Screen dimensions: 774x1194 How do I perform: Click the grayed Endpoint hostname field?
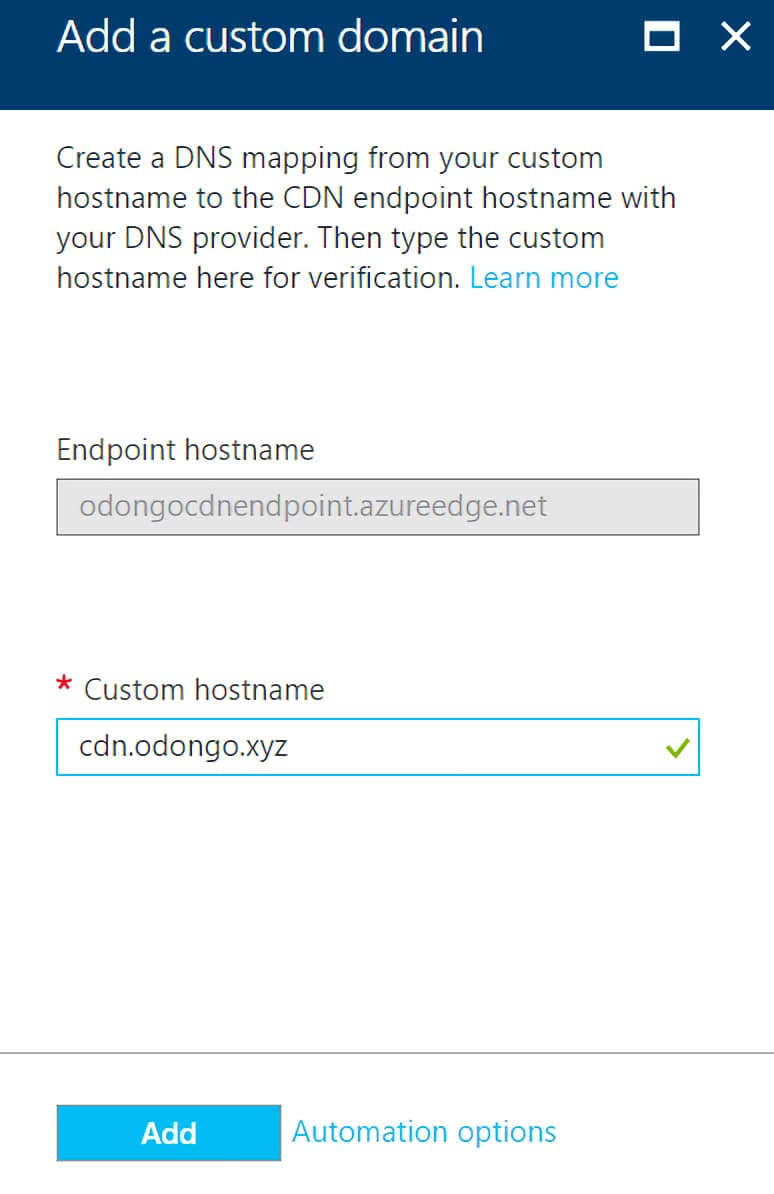pyautogui.click(x=378, y=507)
